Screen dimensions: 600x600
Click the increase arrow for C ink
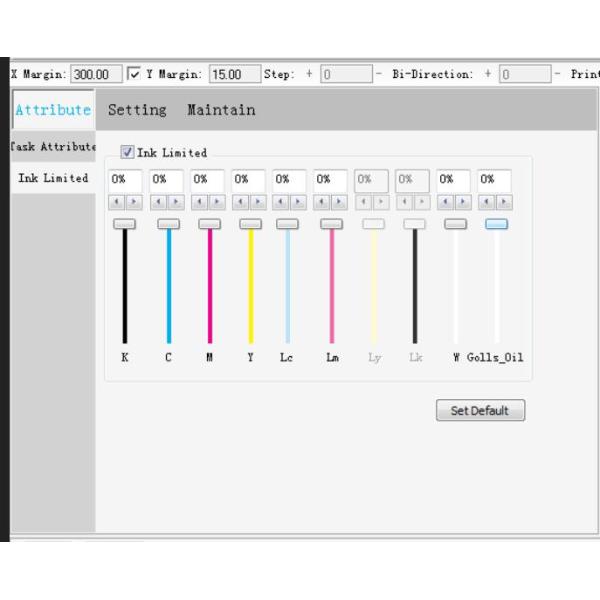[176, 202]
